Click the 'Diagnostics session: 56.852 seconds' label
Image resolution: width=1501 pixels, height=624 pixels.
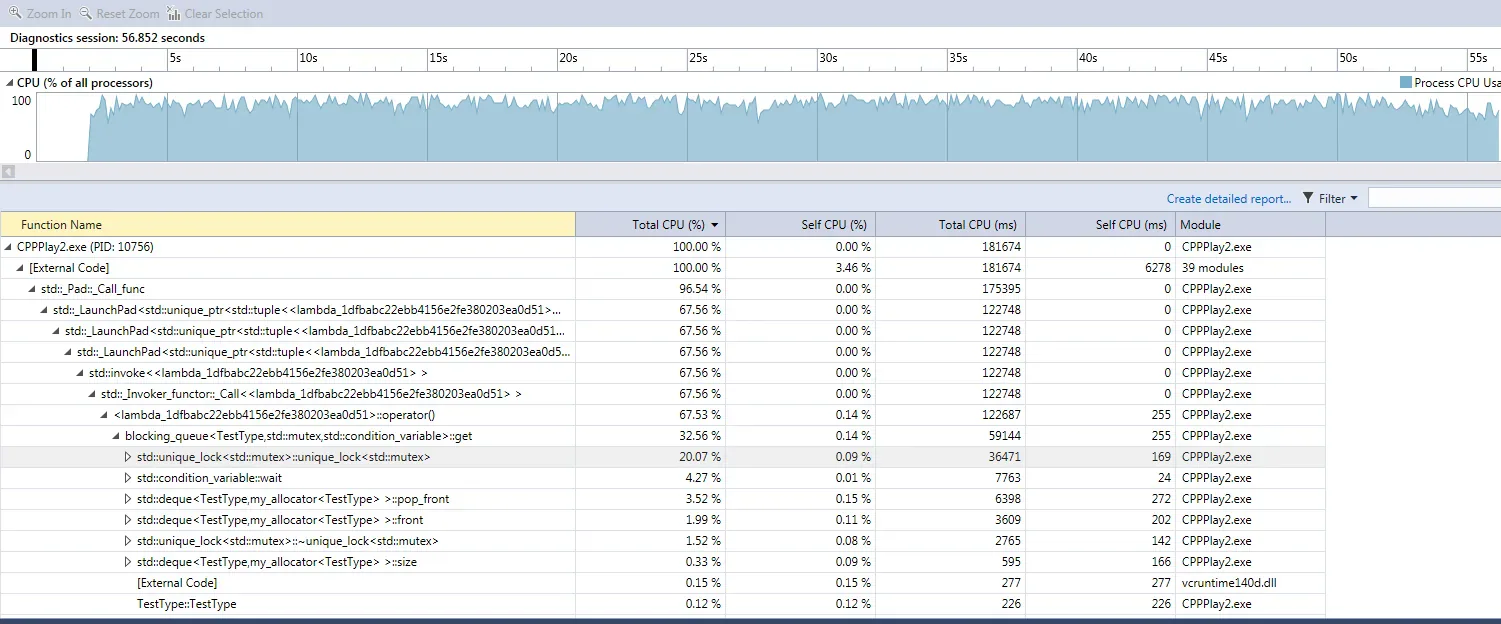tap(107, 38)
